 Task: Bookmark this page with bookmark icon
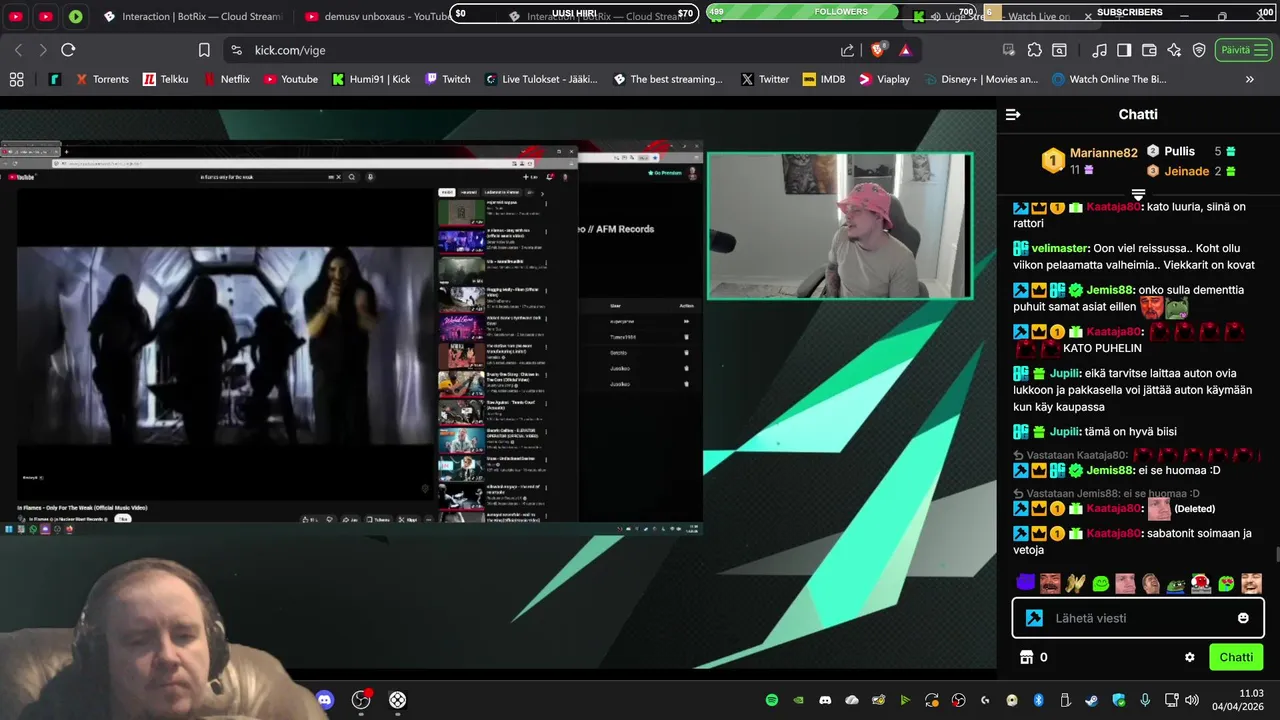[204, 50]
